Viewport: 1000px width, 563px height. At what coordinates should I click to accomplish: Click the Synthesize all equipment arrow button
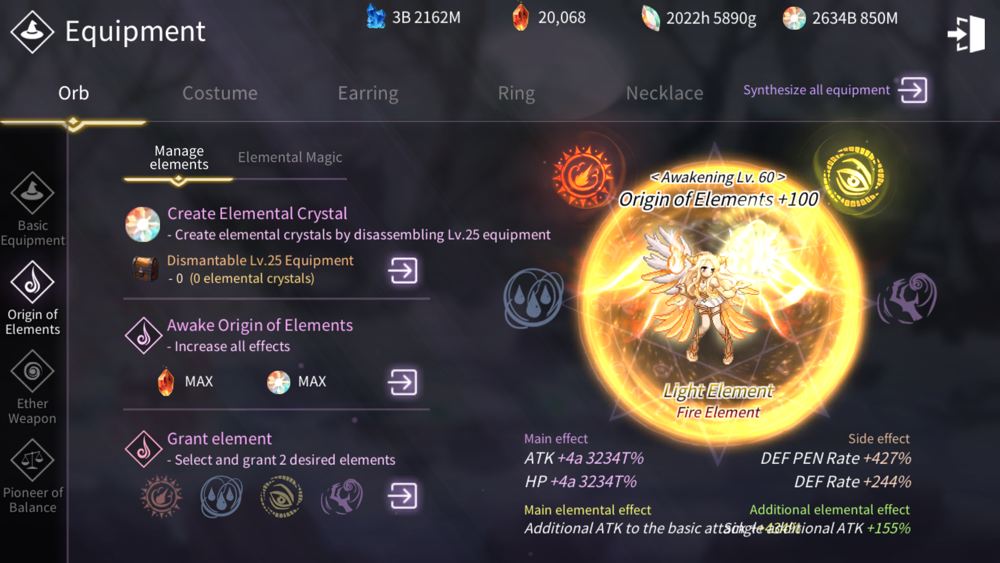913,90
